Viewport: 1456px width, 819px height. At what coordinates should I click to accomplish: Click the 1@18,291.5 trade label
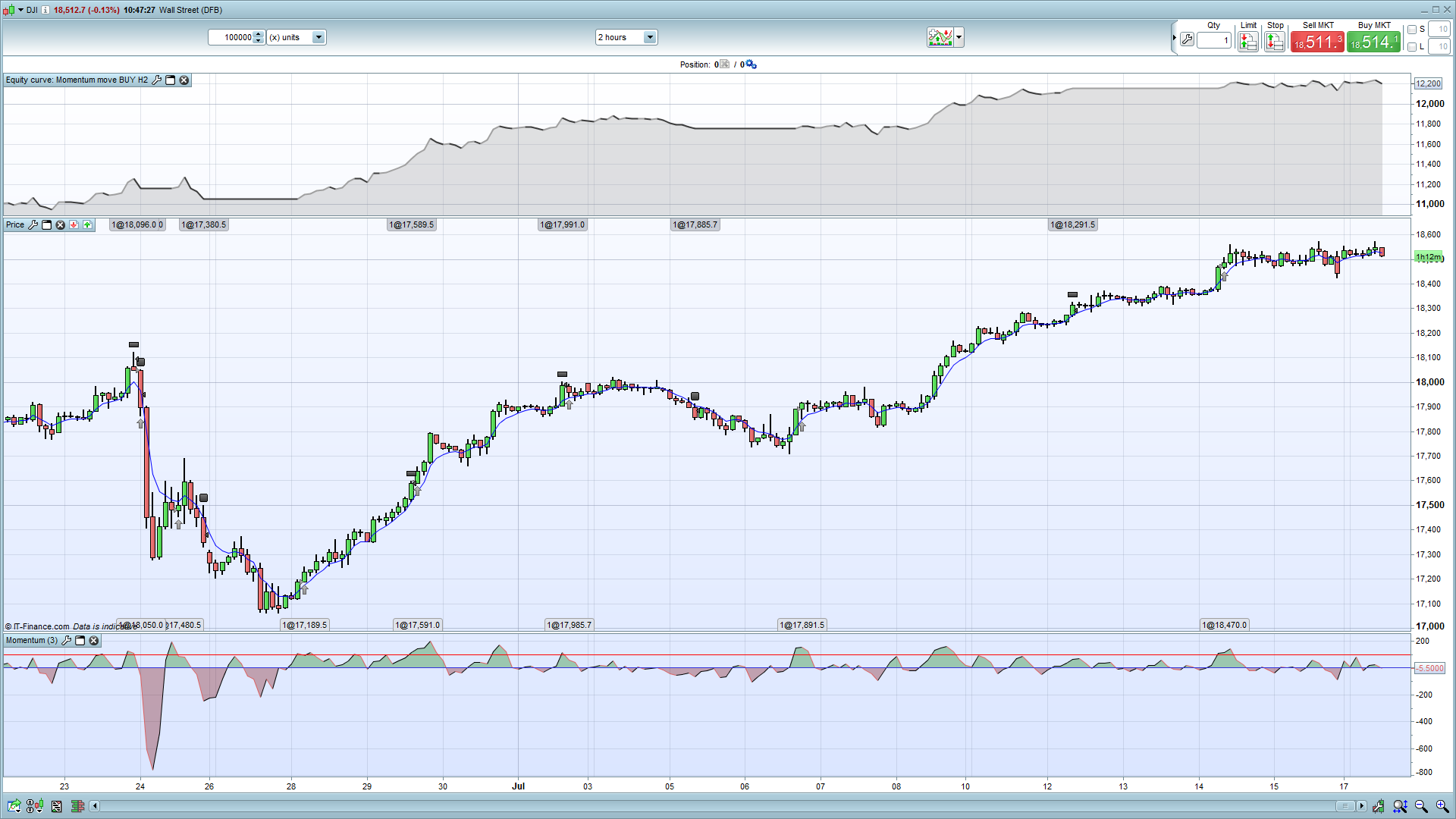[1073, 224]
